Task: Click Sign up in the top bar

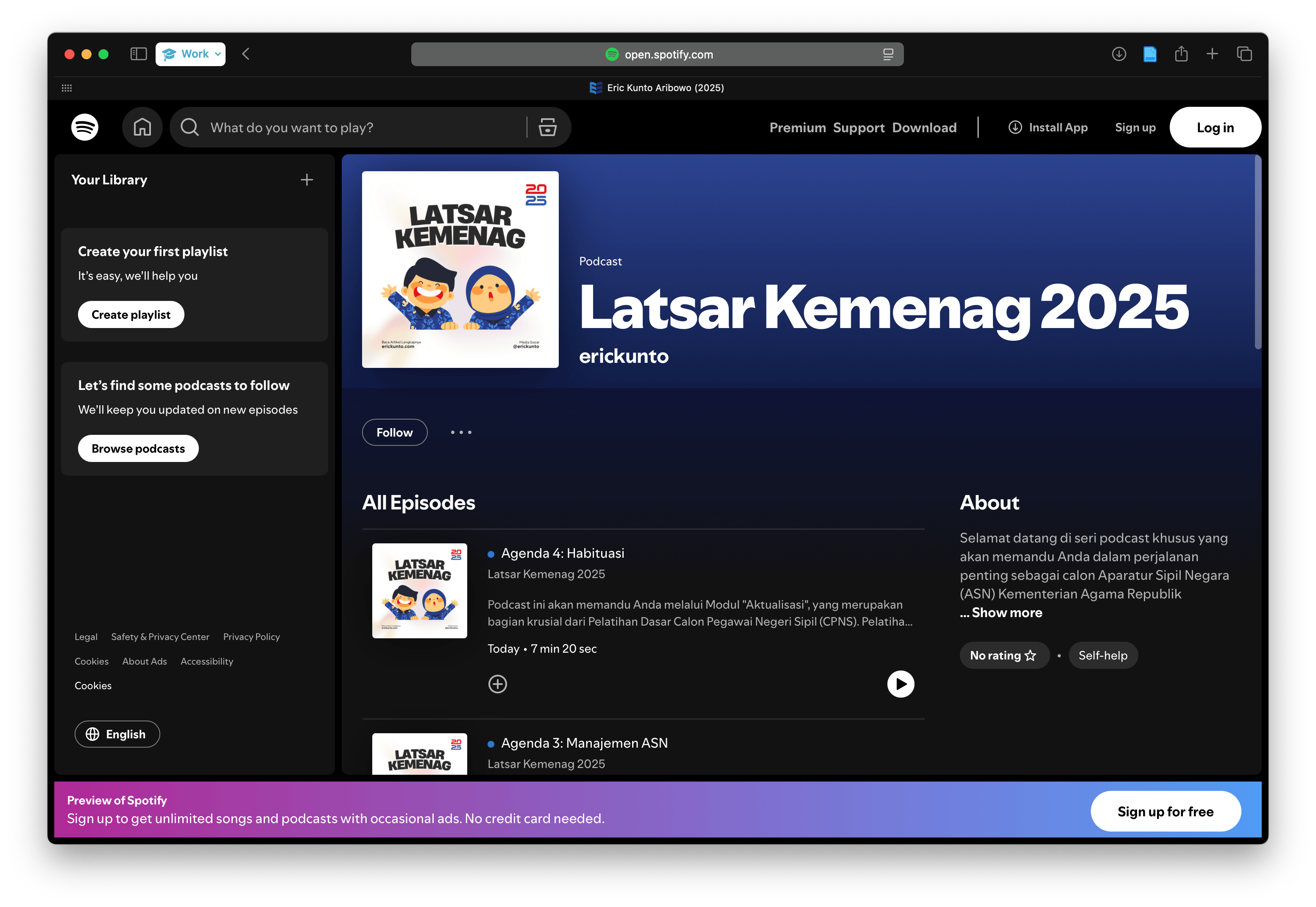Action: (1135, 127)
